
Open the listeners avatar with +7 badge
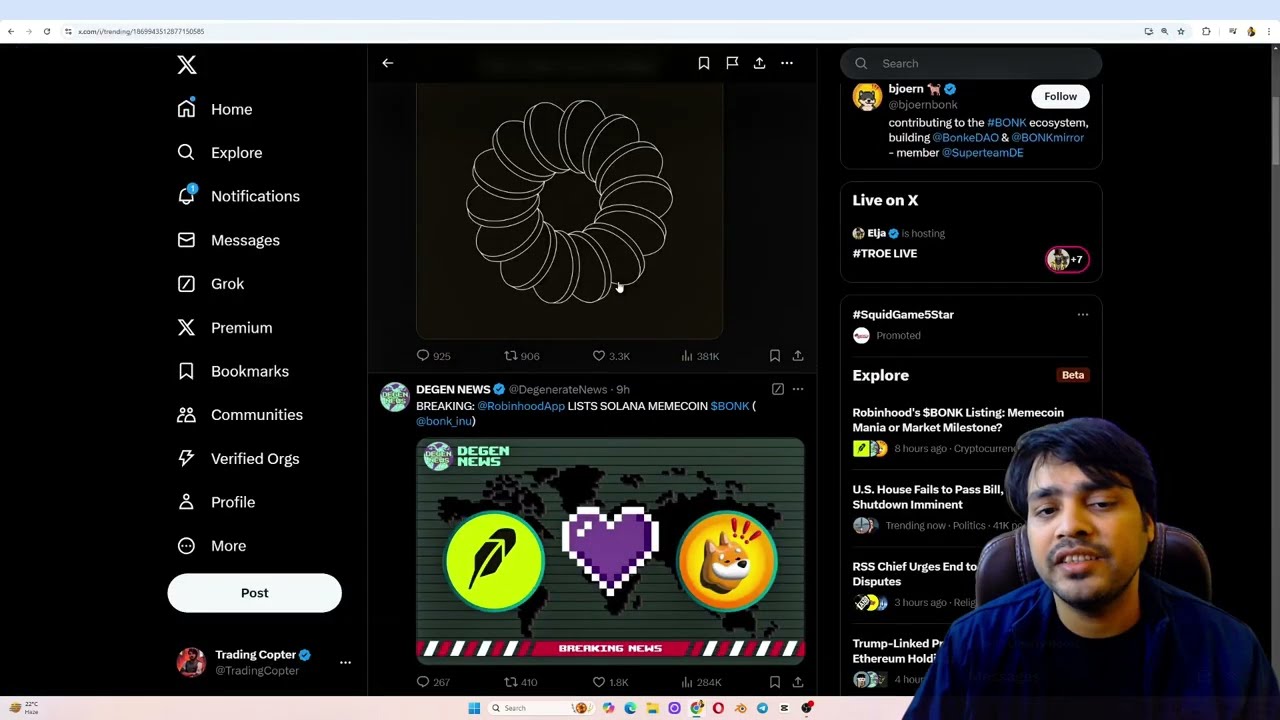coord(1067,260)
